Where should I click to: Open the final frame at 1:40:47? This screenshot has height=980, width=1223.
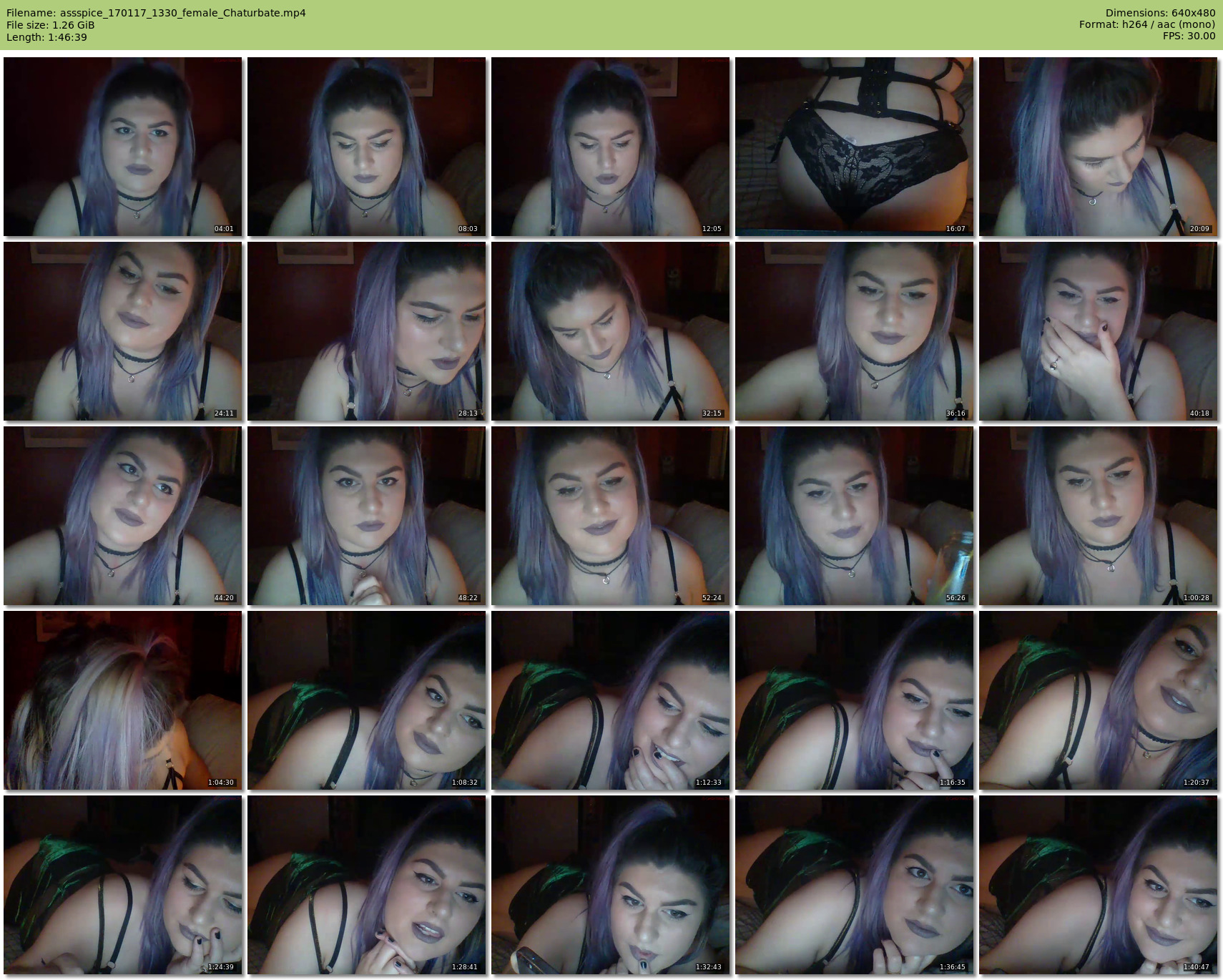click(x=1099, y=885)
